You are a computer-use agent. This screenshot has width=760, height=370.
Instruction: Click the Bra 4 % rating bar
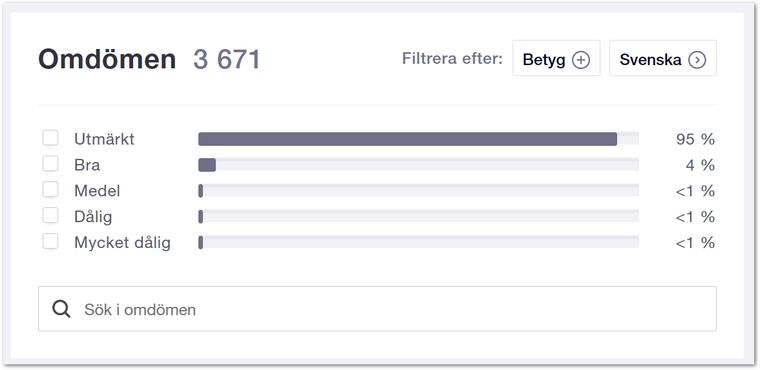click(x=419, y=165)
